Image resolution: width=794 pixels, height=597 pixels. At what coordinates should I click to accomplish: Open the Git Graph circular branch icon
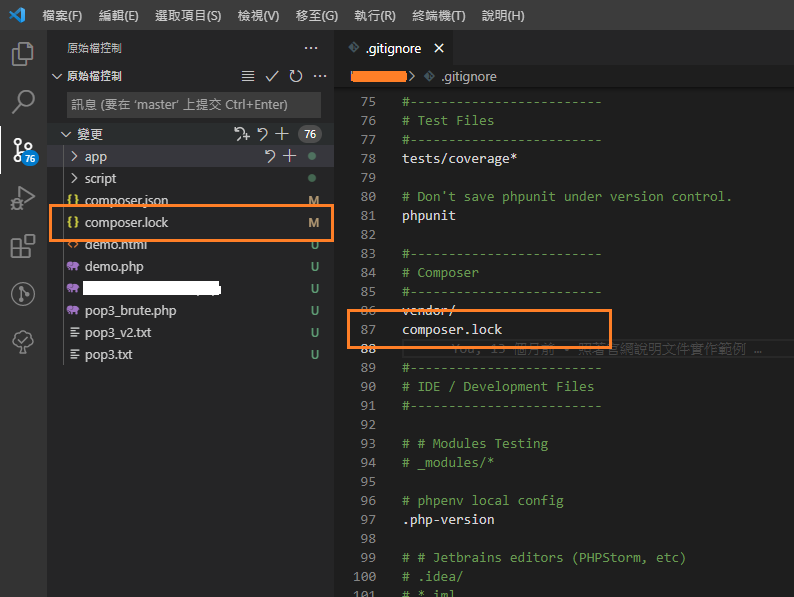(x=23, y=294)
